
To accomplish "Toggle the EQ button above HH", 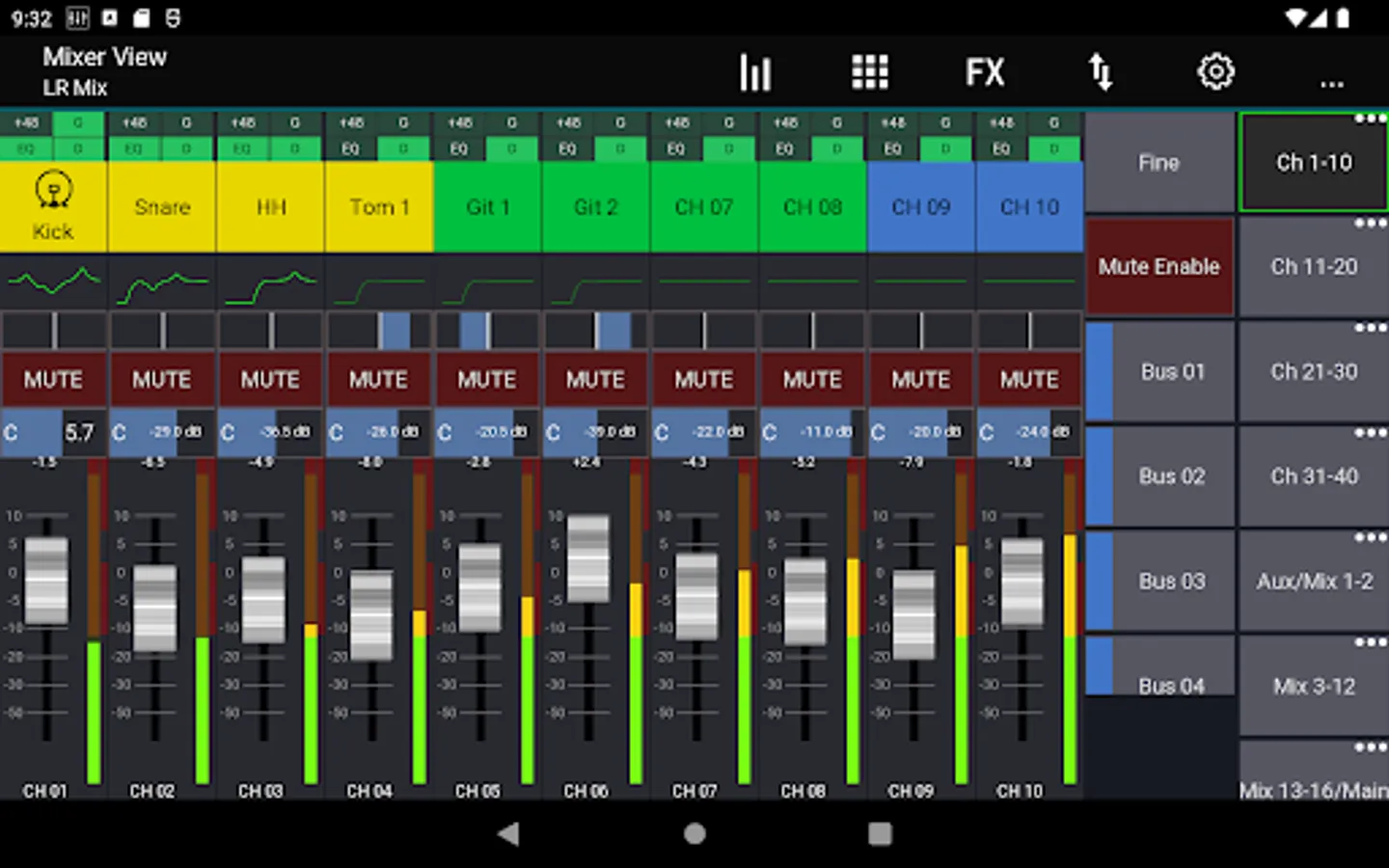I will coord(242,149).
